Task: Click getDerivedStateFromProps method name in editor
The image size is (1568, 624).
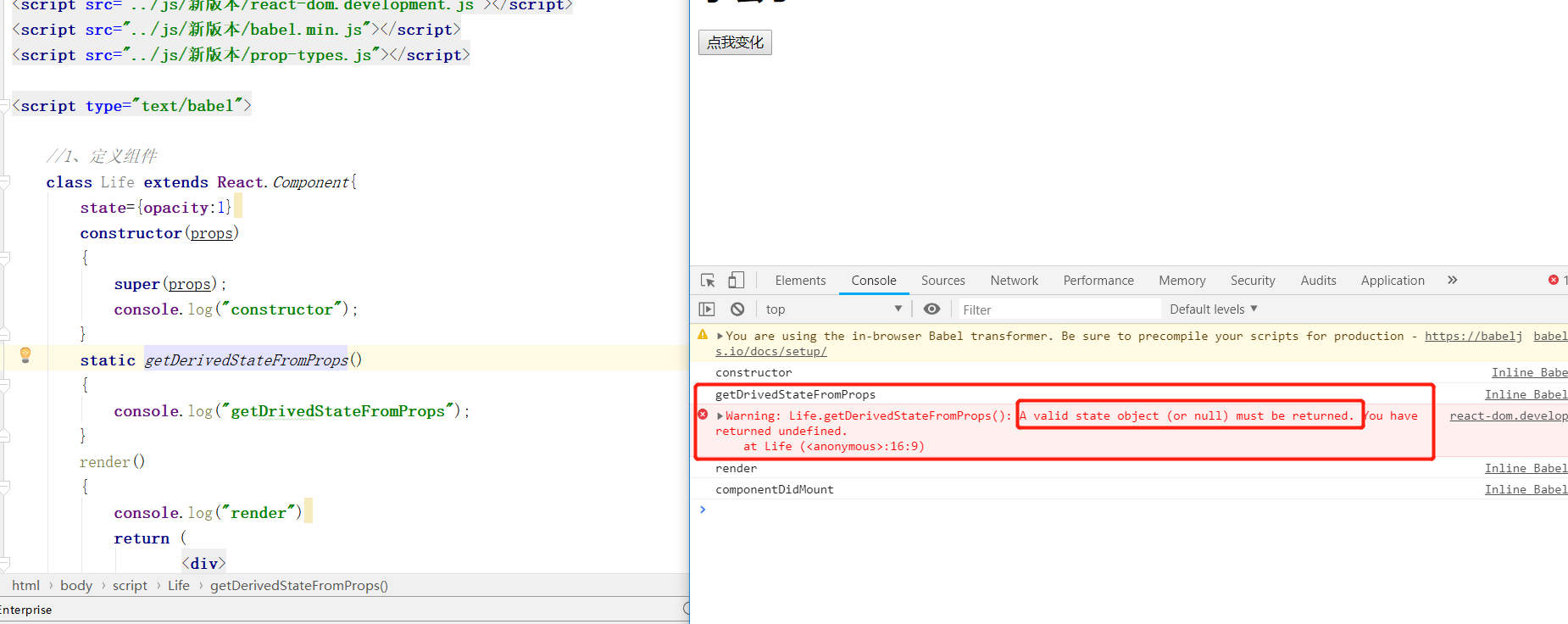Action: coord(247,359)
